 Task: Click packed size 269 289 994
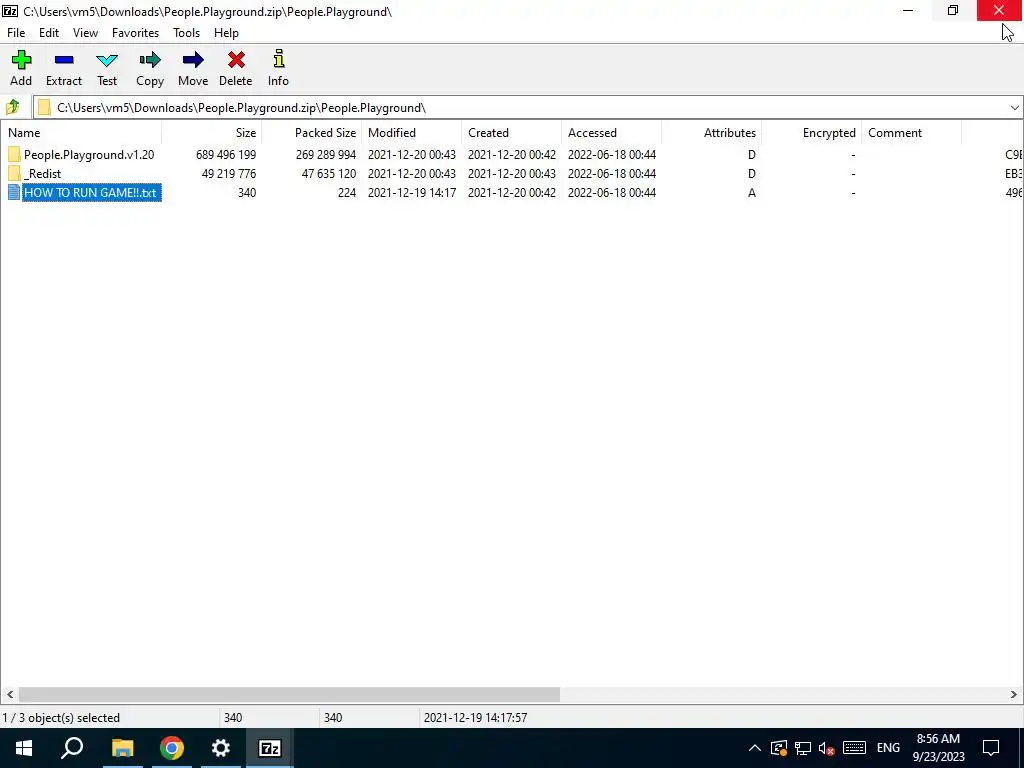(x=326, y=155)
